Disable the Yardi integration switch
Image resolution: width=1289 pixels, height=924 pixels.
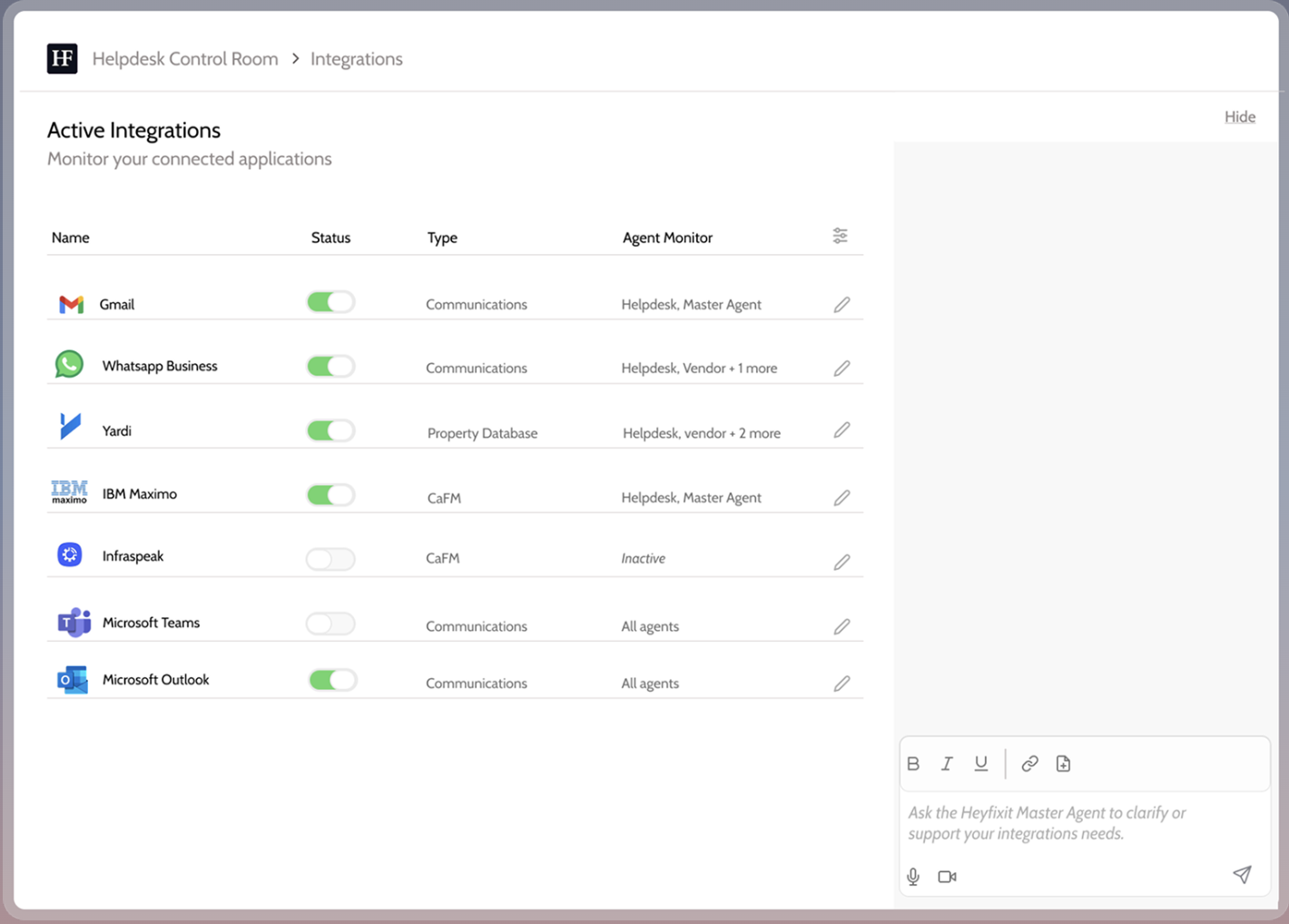(330, 430)
